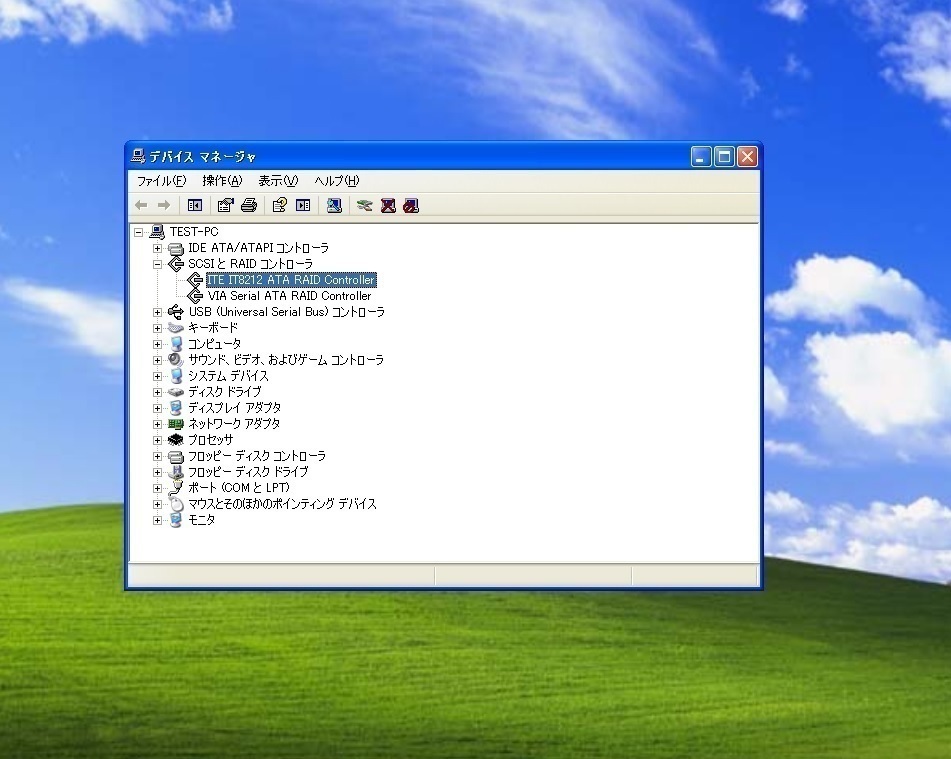Expand the キーボード node
The image size is (951, 759).
point(158,328)
